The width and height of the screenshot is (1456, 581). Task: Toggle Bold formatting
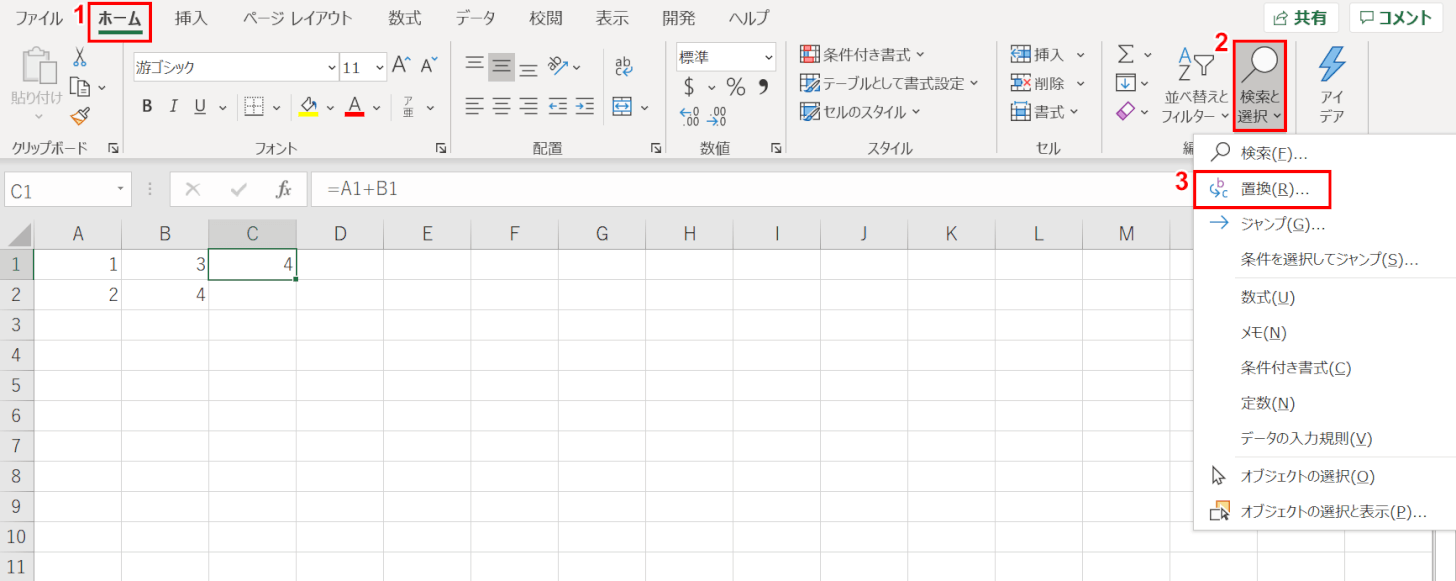pyautogui.click(x=147, y=107)
